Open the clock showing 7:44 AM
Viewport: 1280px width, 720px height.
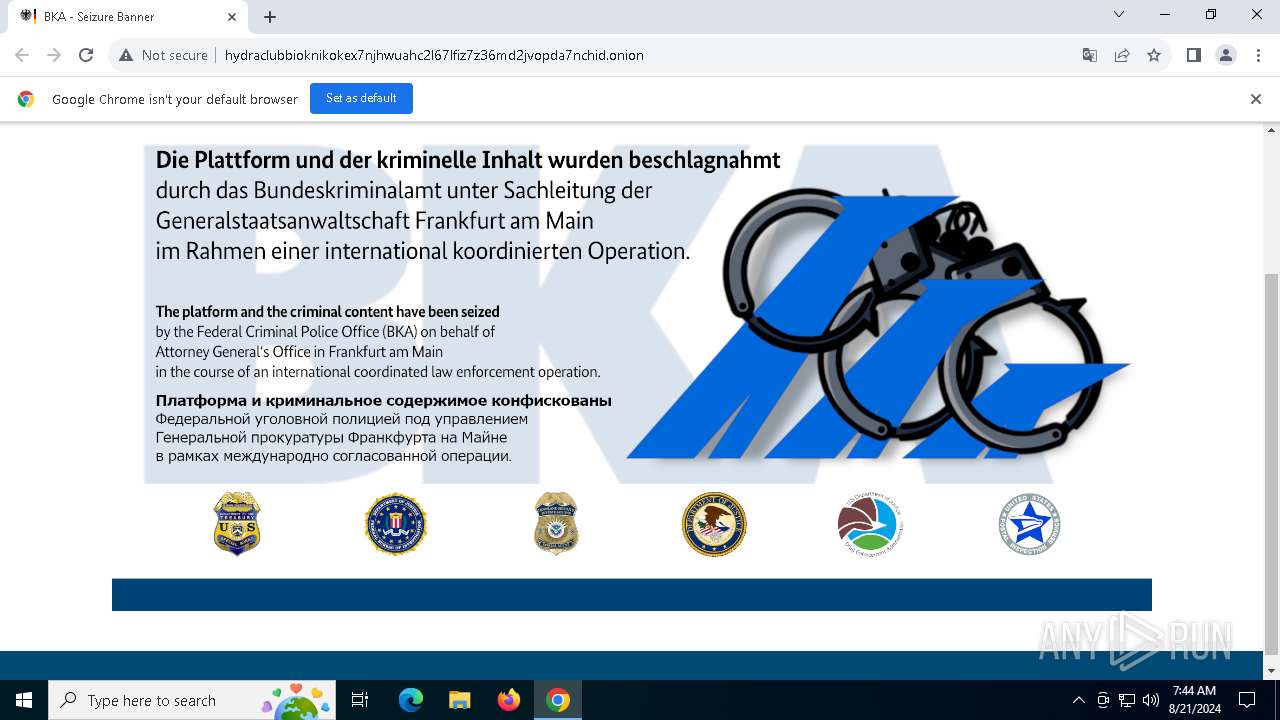(1194, 700)
